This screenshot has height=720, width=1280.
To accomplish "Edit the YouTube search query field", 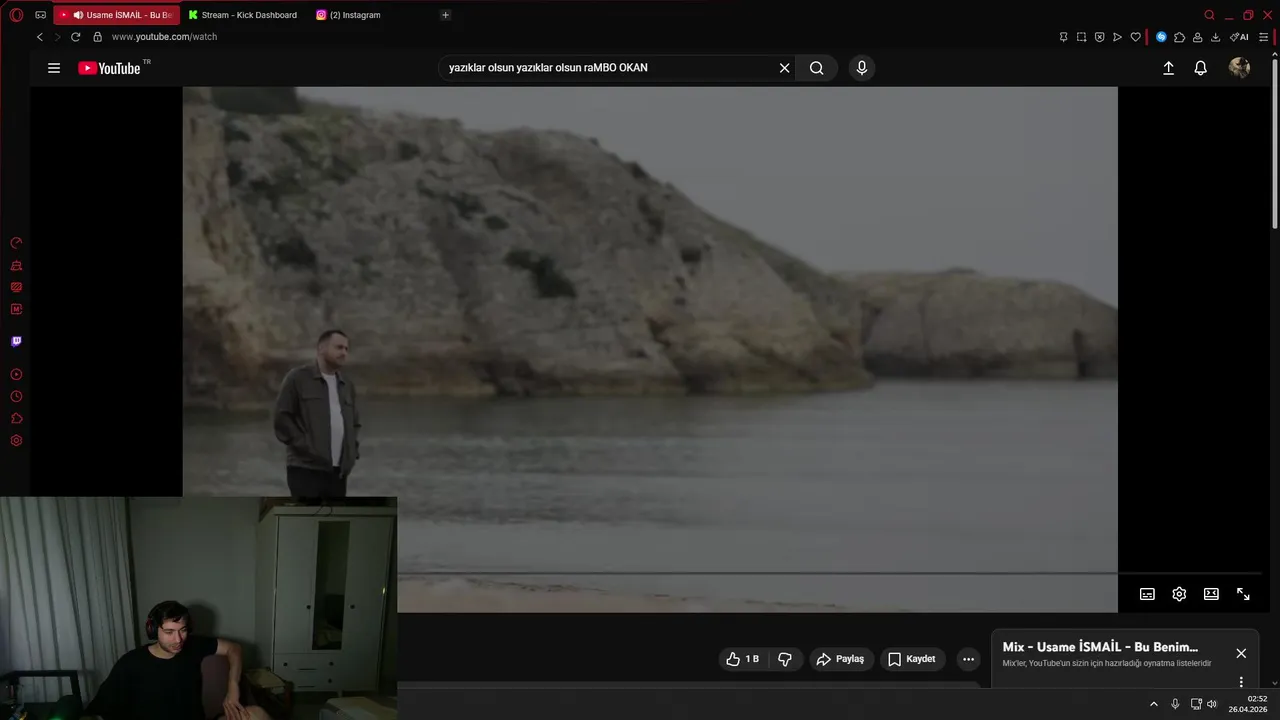I will click(x=610, y=68).
